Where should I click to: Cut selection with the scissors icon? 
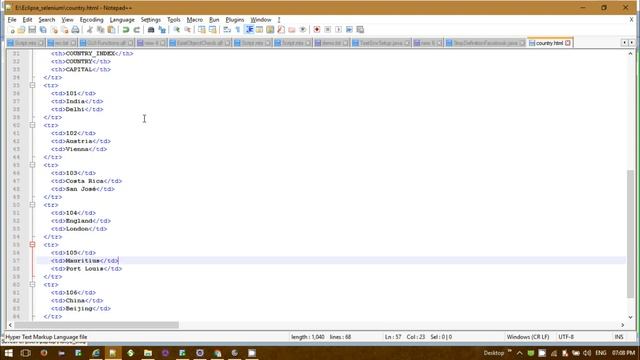coord(90,30)
